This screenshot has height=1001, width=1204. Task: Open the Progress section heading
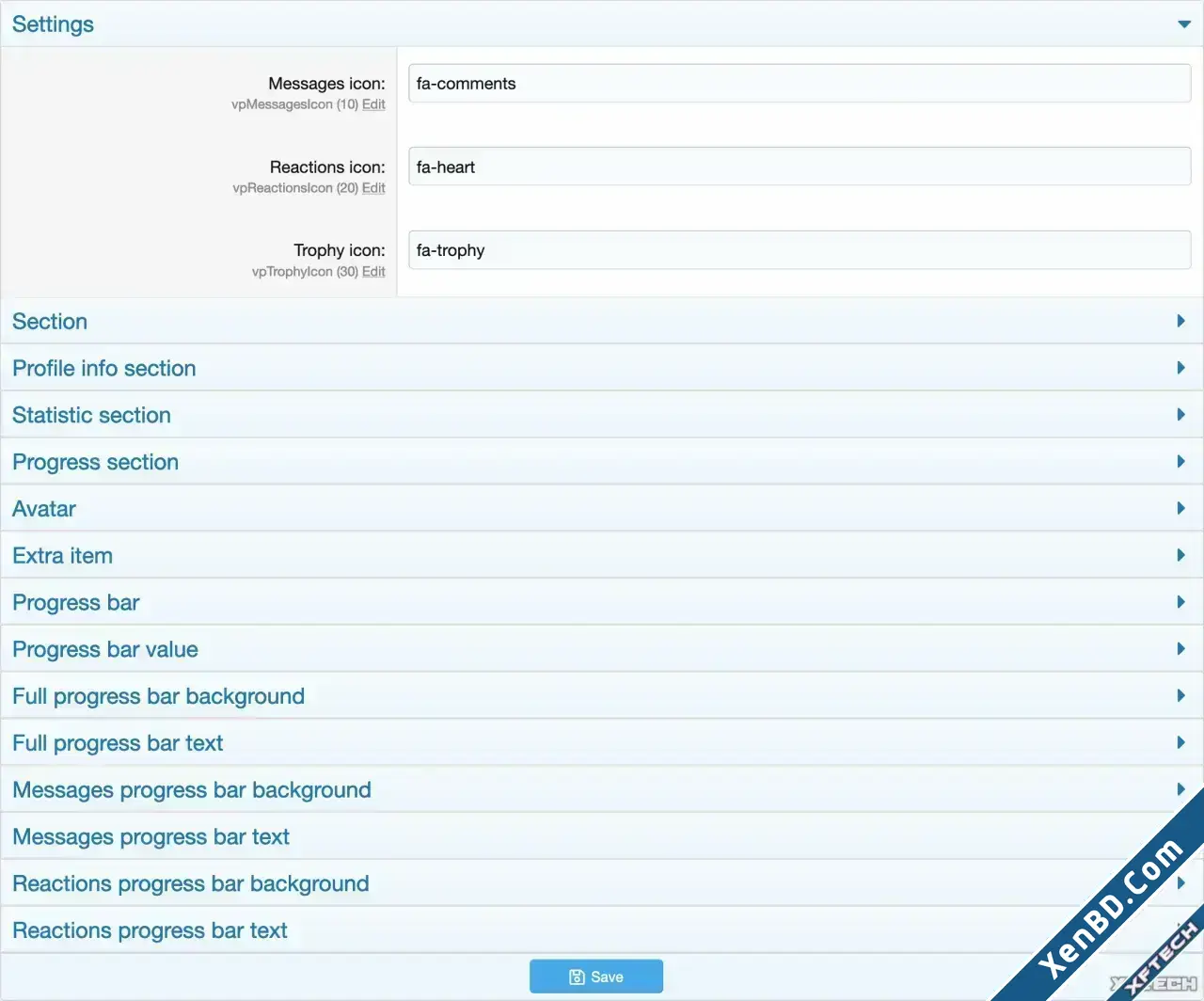point(95,462)
